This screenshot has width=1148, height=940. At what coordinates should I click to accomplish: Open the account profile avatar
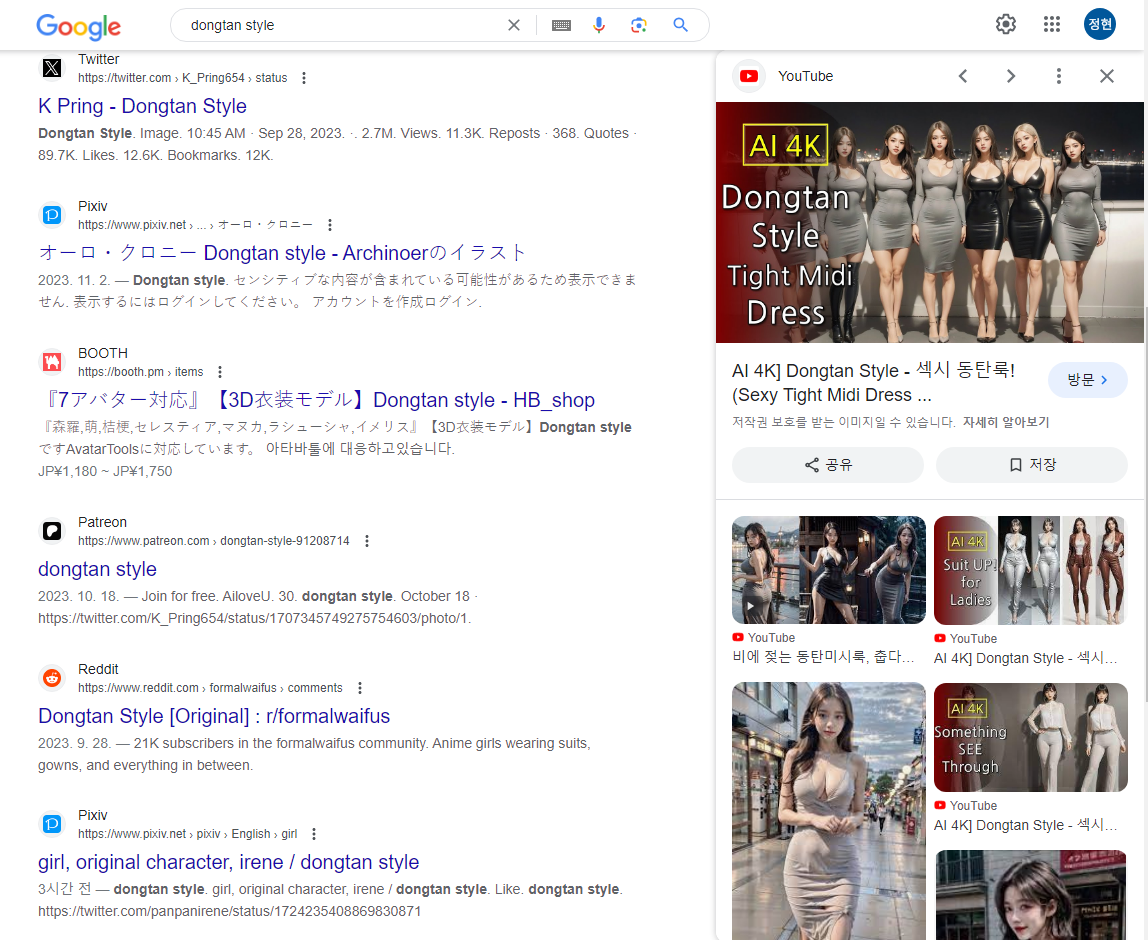coord(1100,24)
